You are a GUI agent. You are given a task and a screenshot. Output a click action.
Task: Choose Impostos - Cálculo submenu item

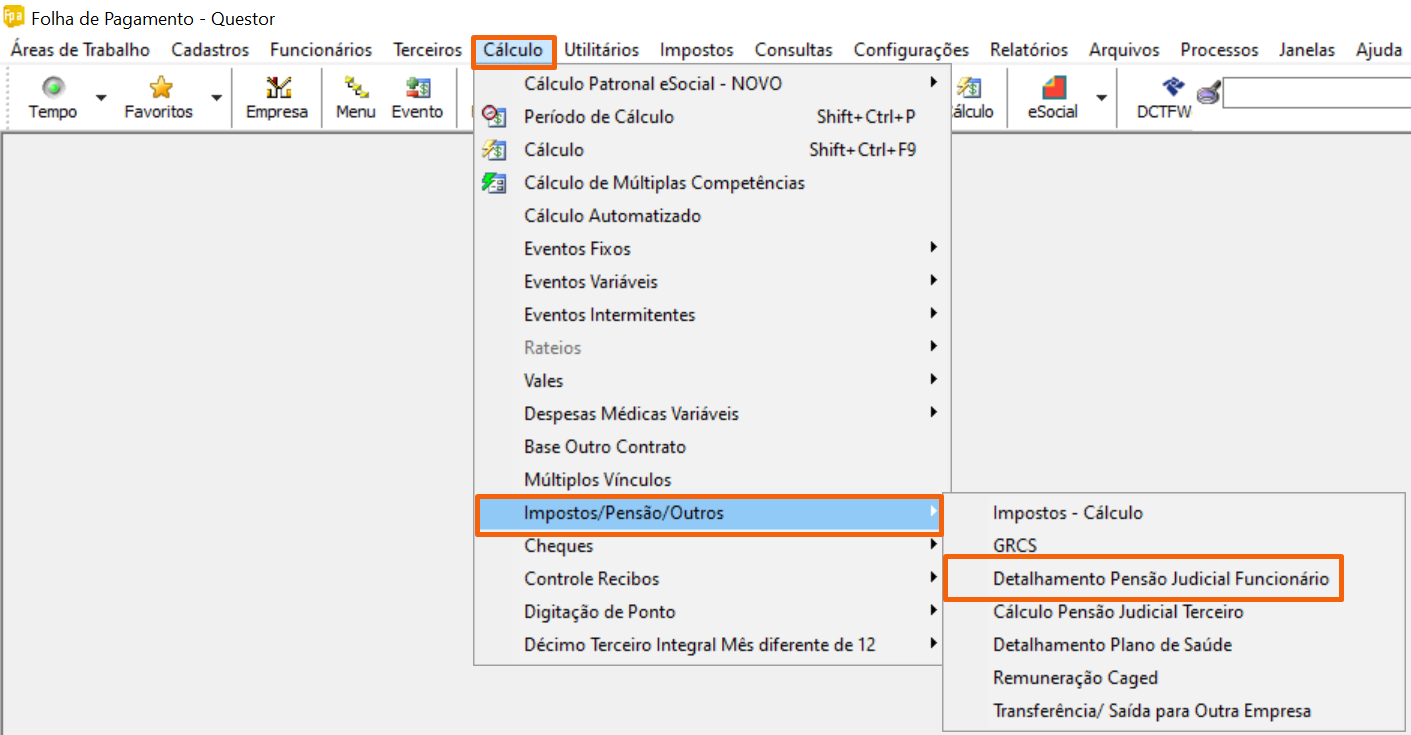(x=1067, y=513)
